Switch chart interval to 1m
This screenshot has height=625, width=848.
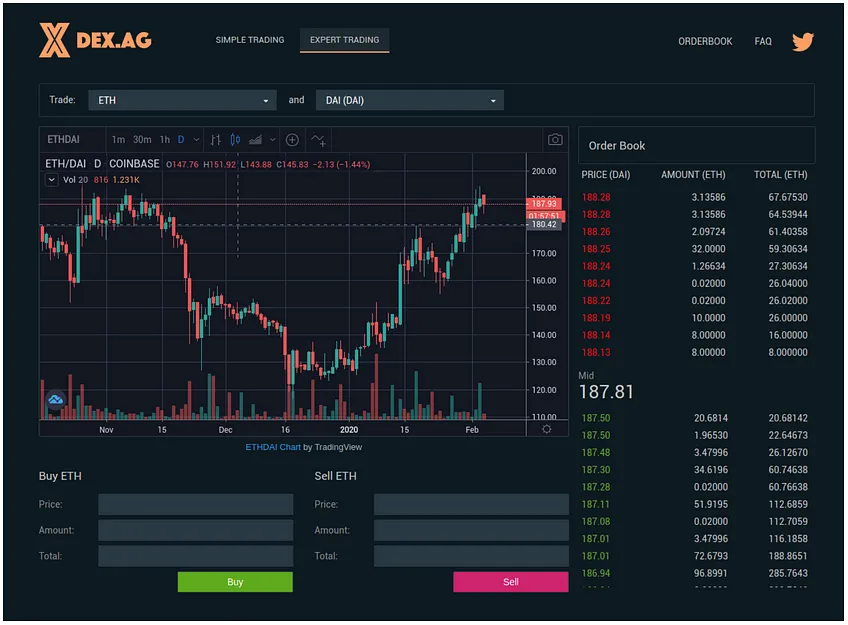pyautogui.click(x=118, y=140)
